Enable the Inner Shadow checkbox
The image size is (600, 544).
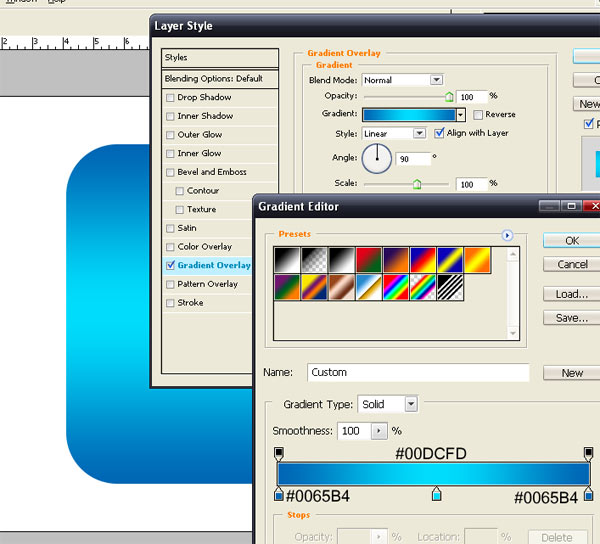click(170, 116)
